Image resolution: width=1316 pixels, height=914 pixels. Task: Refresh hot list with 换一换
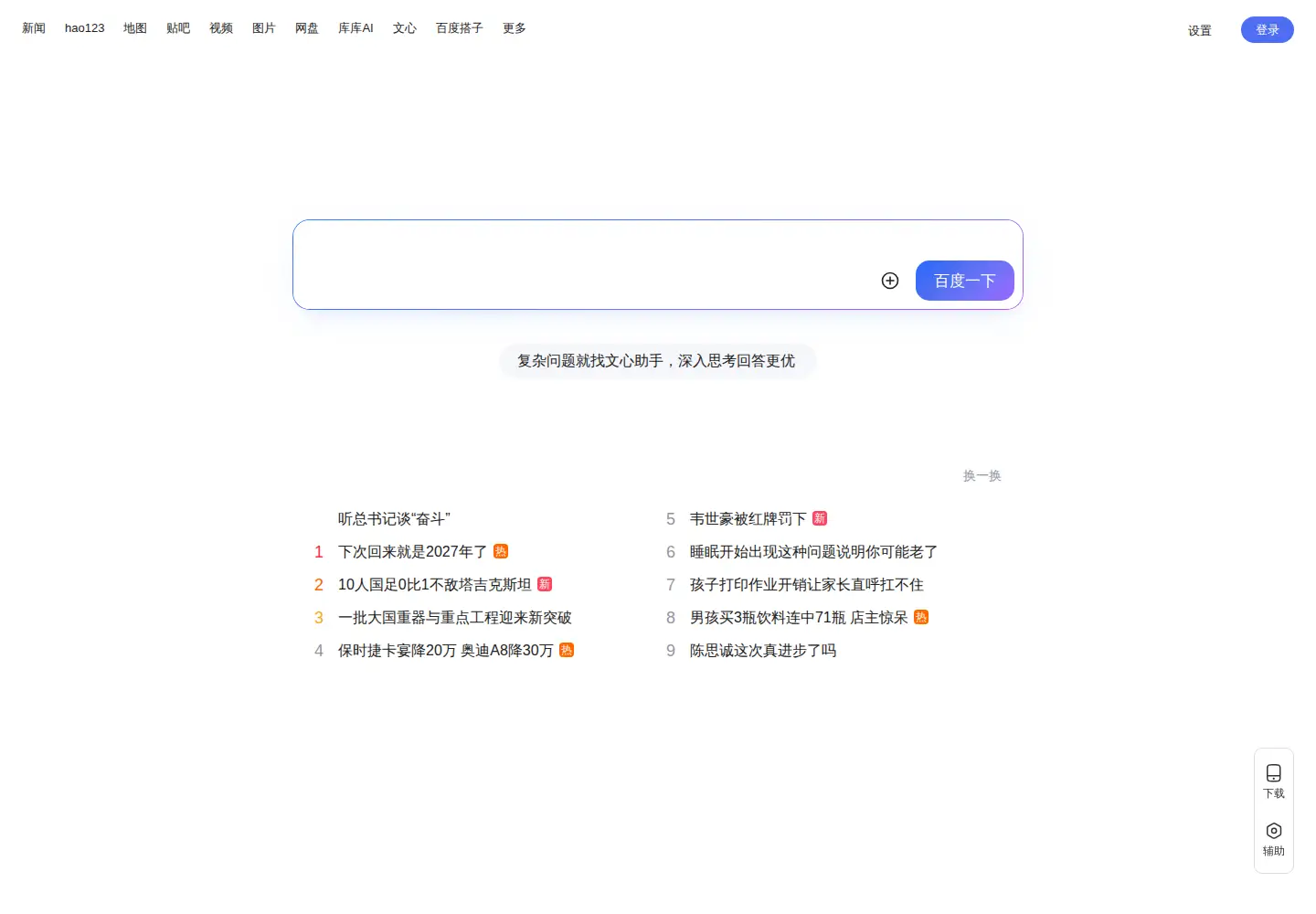(x=982, y=476)
